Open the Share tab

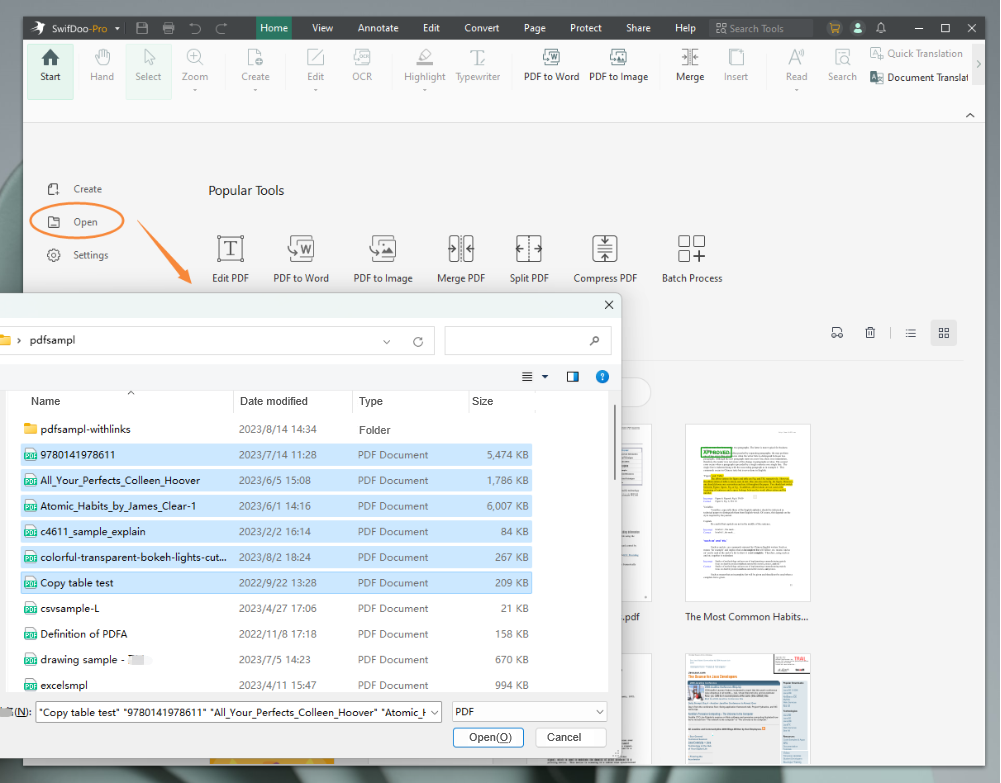pos(638,28)
